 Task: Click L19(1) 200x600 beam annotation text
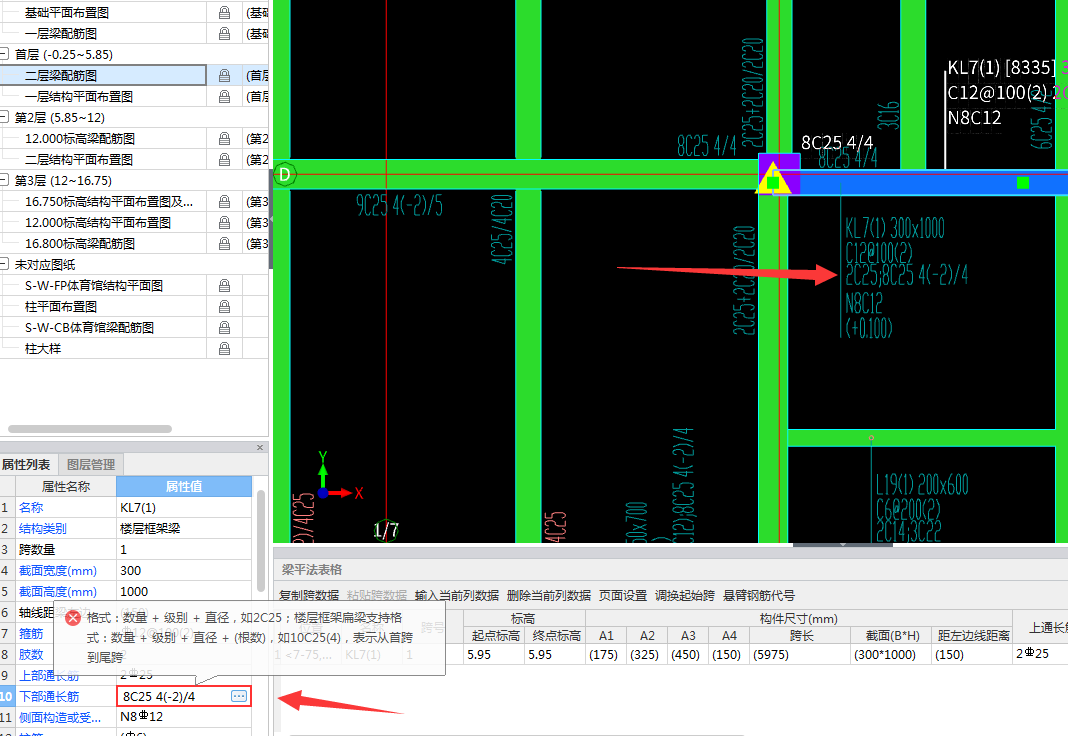[922, 485]
